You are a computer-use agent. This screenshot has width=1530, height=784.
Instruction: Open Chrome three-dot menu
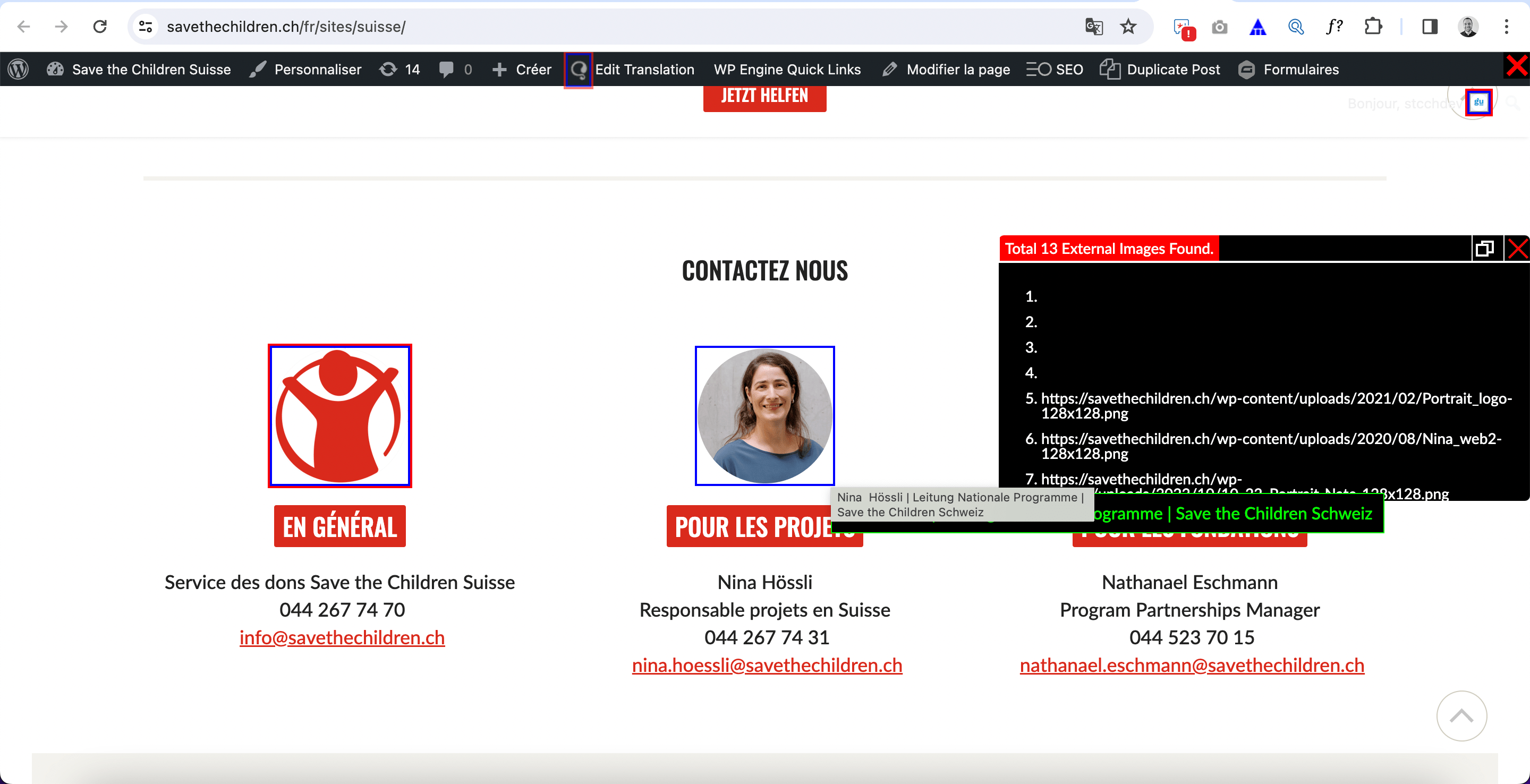[x=1506, y=27]
